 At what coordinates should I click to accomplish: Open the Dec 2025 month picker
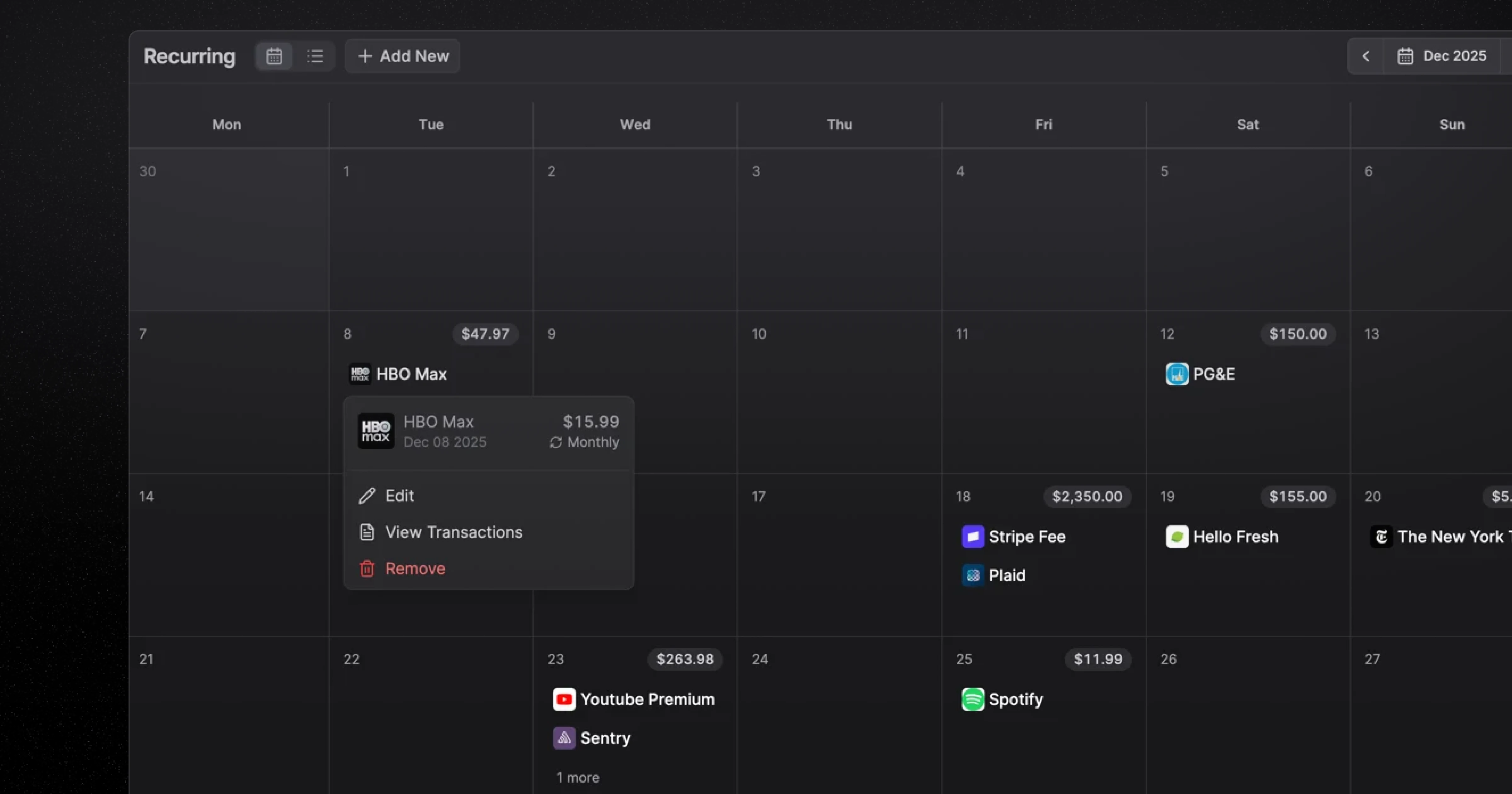[1445, 56]
